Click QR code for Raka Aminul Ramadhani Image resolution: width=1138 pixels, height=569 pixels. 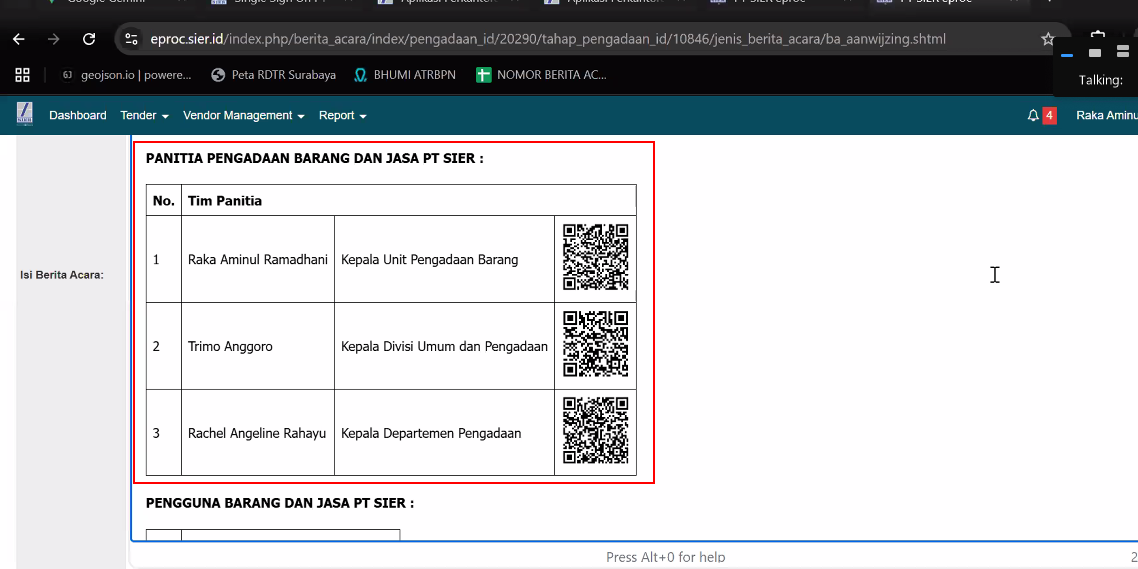pyautogui.click(x=595, y=258)
